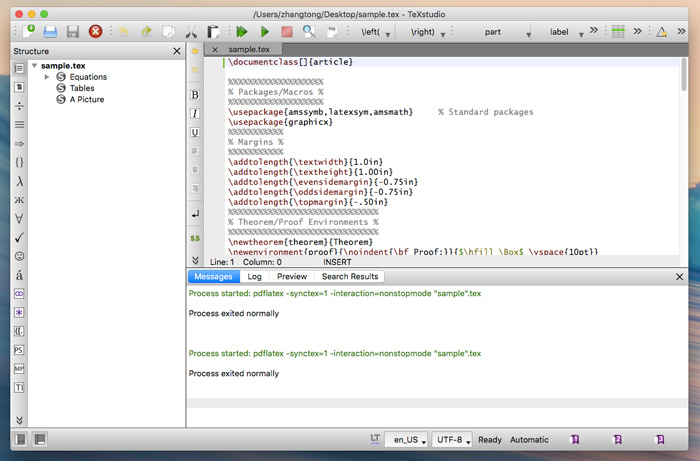Open favorites smiley panel
700x461 pixels.
coord(19,256)
